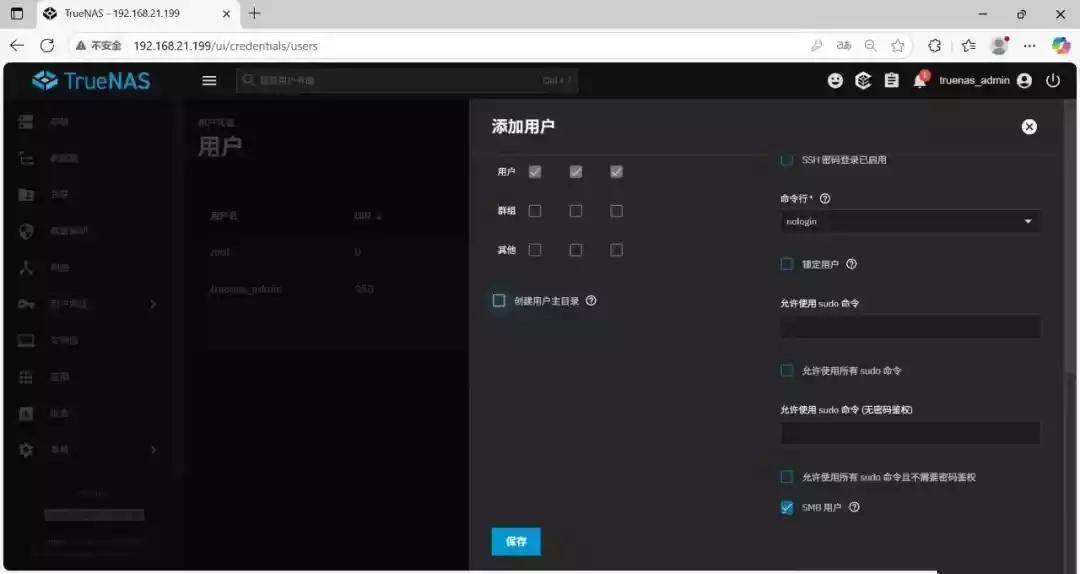Open the network icon in sidebar
Image resolution: width=1080 pixels, height=574 pixels.
(25, 267)
